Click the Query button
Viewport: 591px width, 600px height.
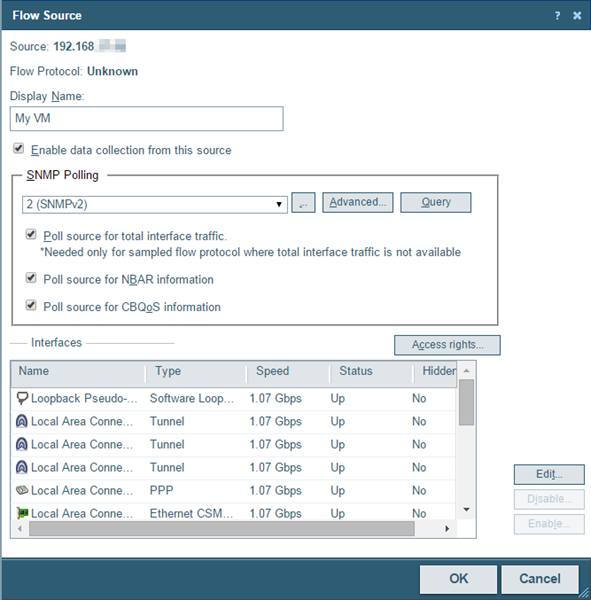[x=436, y=202]
